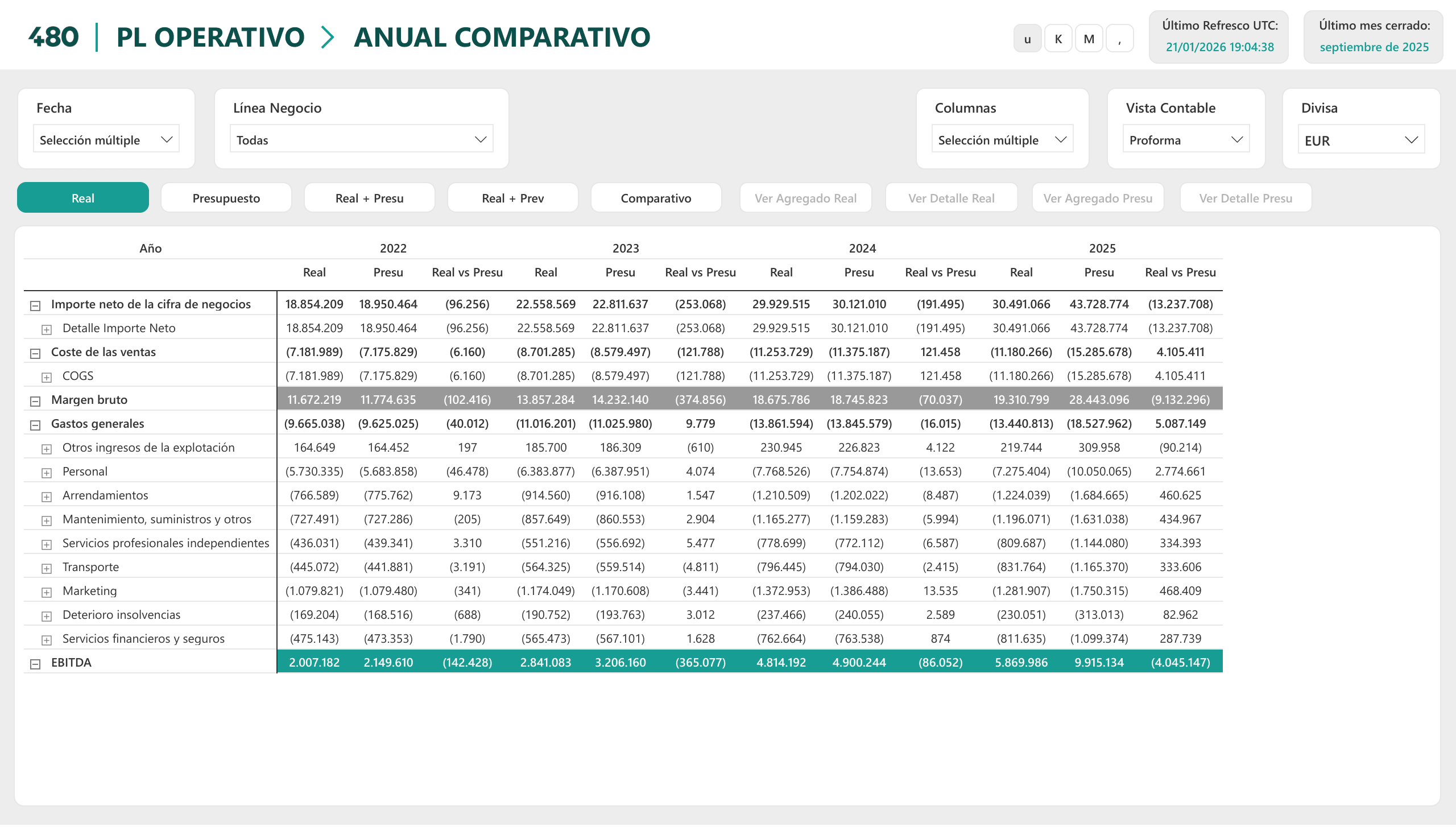This screenshot has height=831, width=1456.
Task: Toggle the decimal comma button
Action: tap(1120, 39)
